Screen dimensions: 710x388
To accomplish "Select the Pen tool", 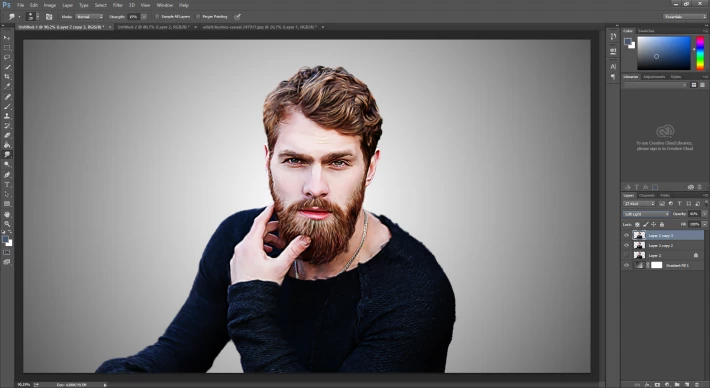I will [x=7, y=175].
